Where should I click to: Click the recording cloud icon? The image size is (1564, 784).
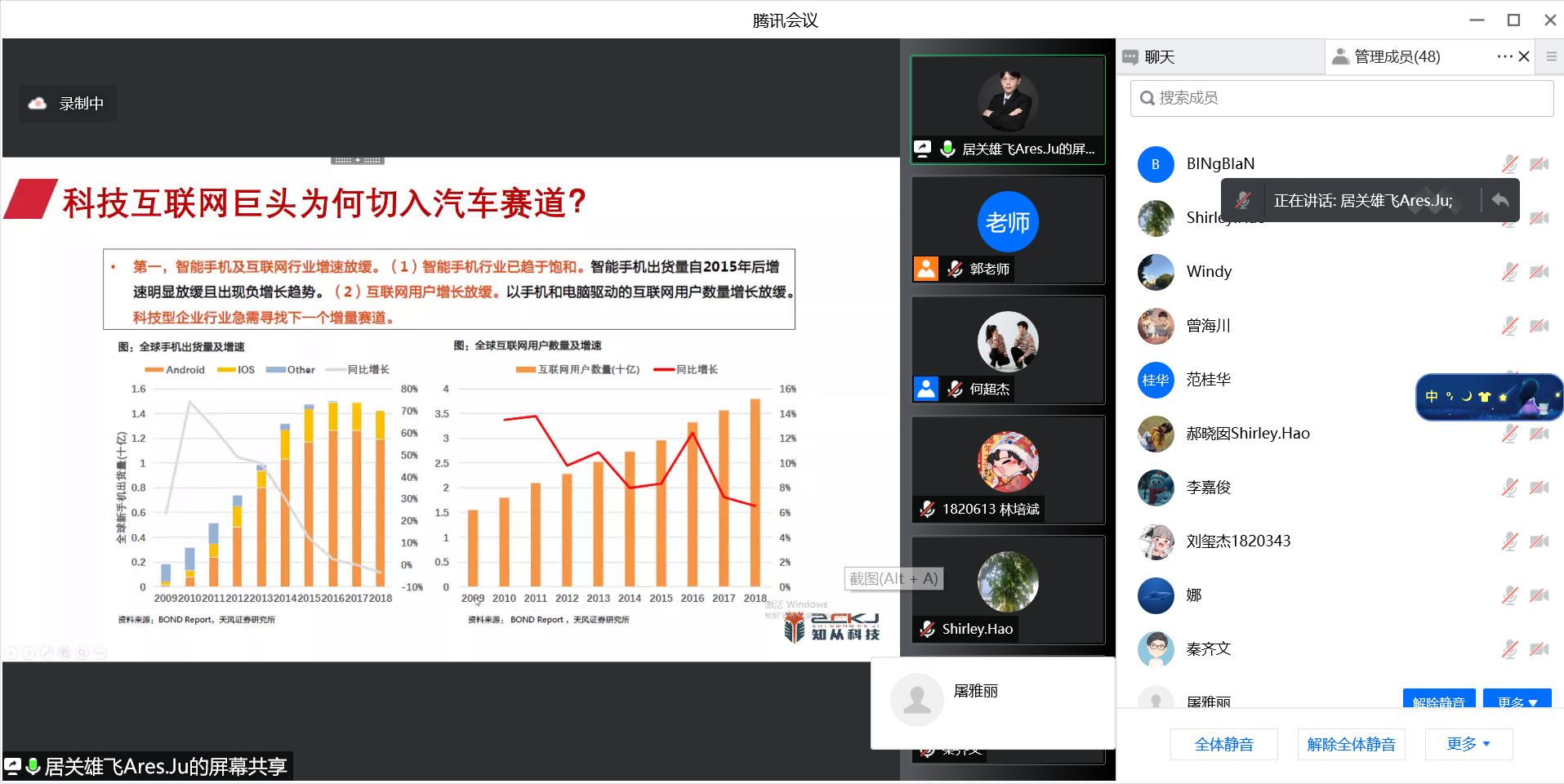[38, 104]
